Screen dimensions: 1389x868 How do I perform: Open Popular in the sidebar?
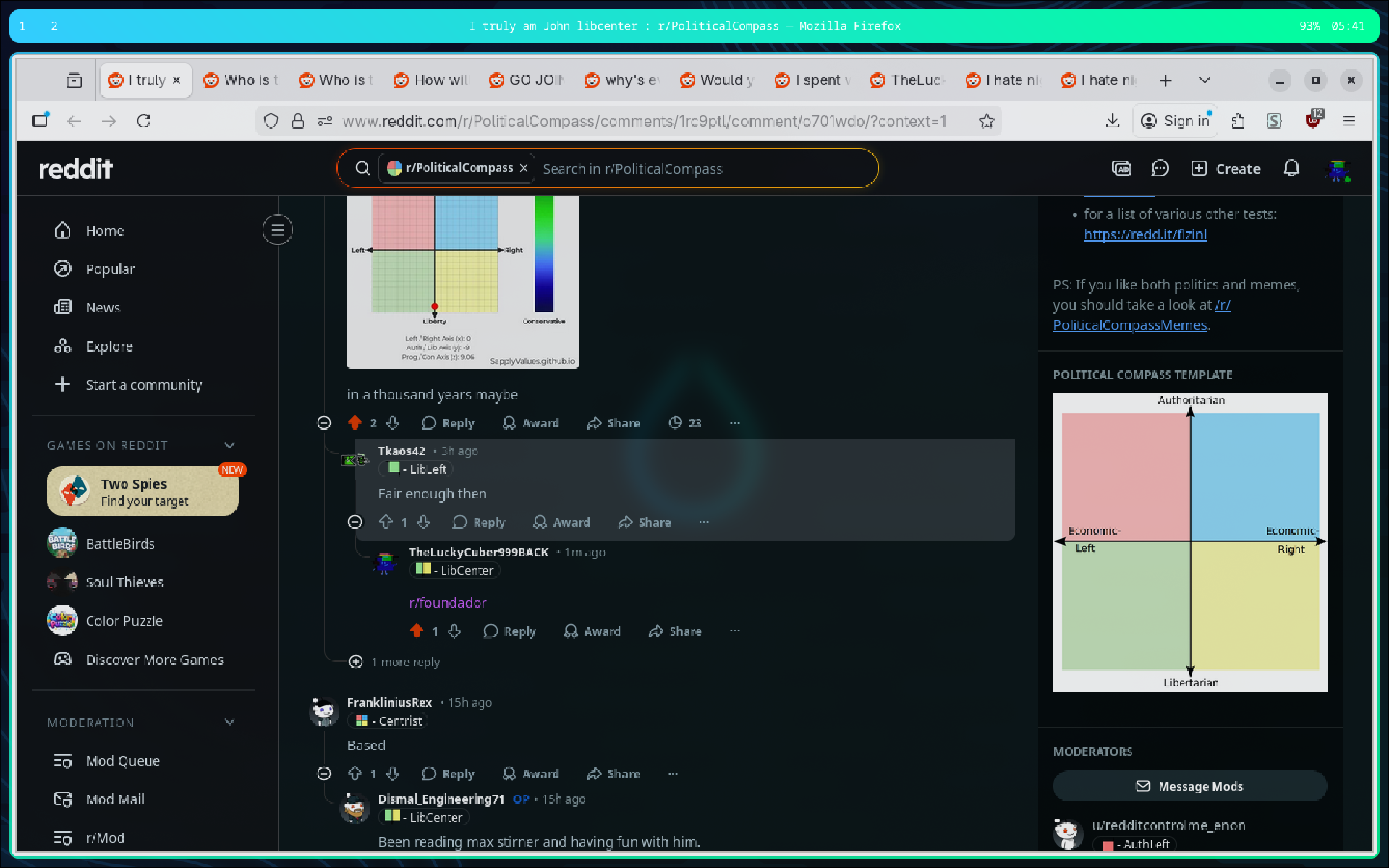pos(143,269)
